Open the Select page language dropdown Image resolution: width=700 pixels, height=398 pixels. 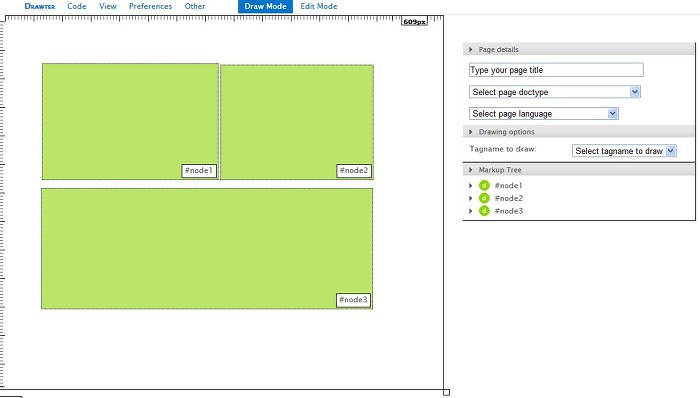[544, 114]
